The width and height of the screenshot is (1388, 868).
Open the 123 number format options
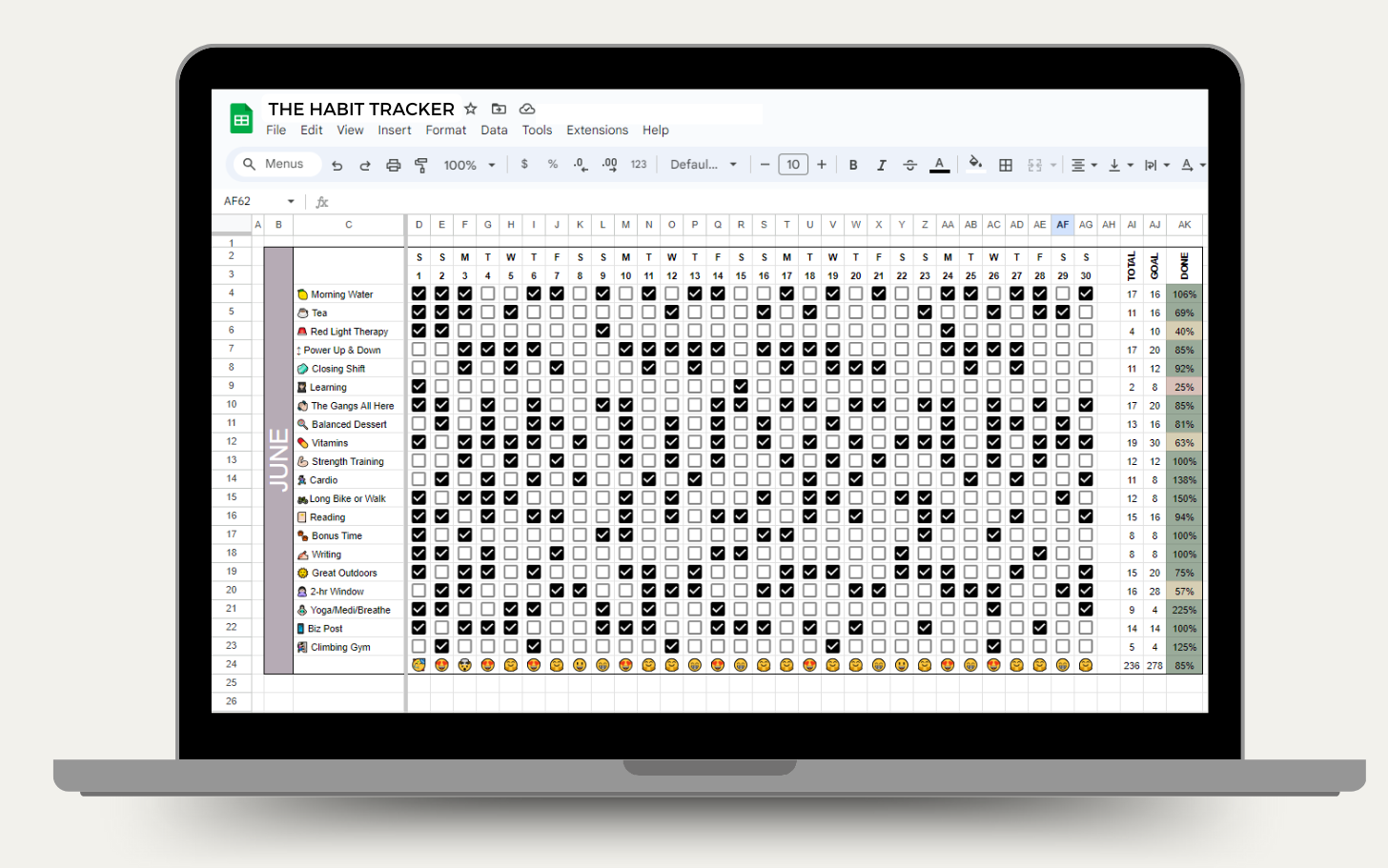(639, 164)
